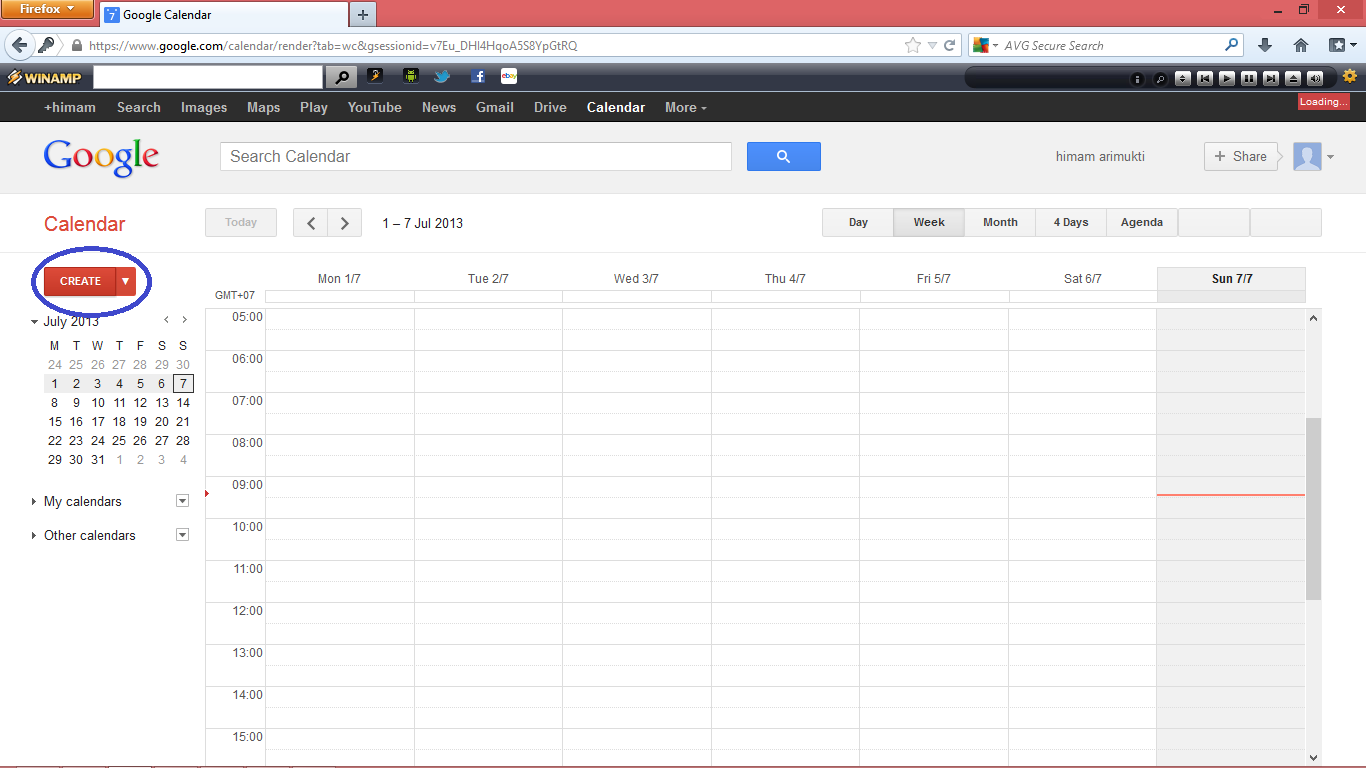Select the Google Calendar browser tab
The width and height of the screenshot is (1366, 768).
tap(223, 15)
